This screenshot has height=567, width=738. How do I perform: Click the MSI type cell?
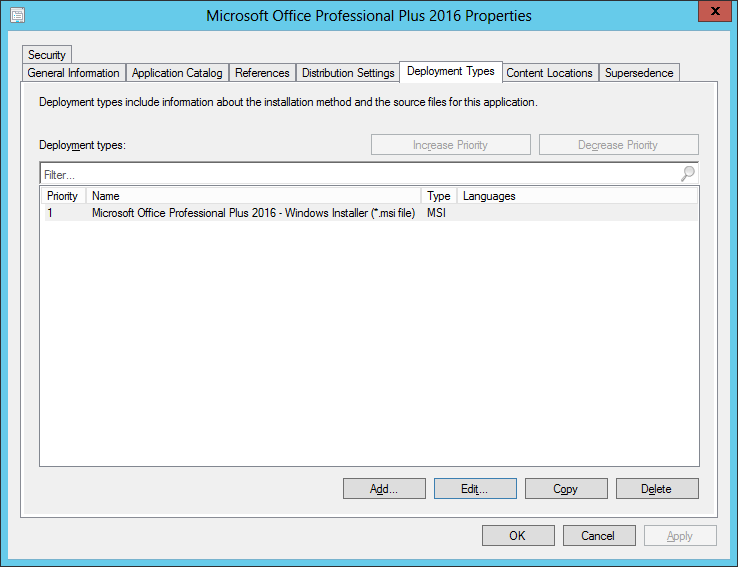pyautogui.click(x=436, y=213)
